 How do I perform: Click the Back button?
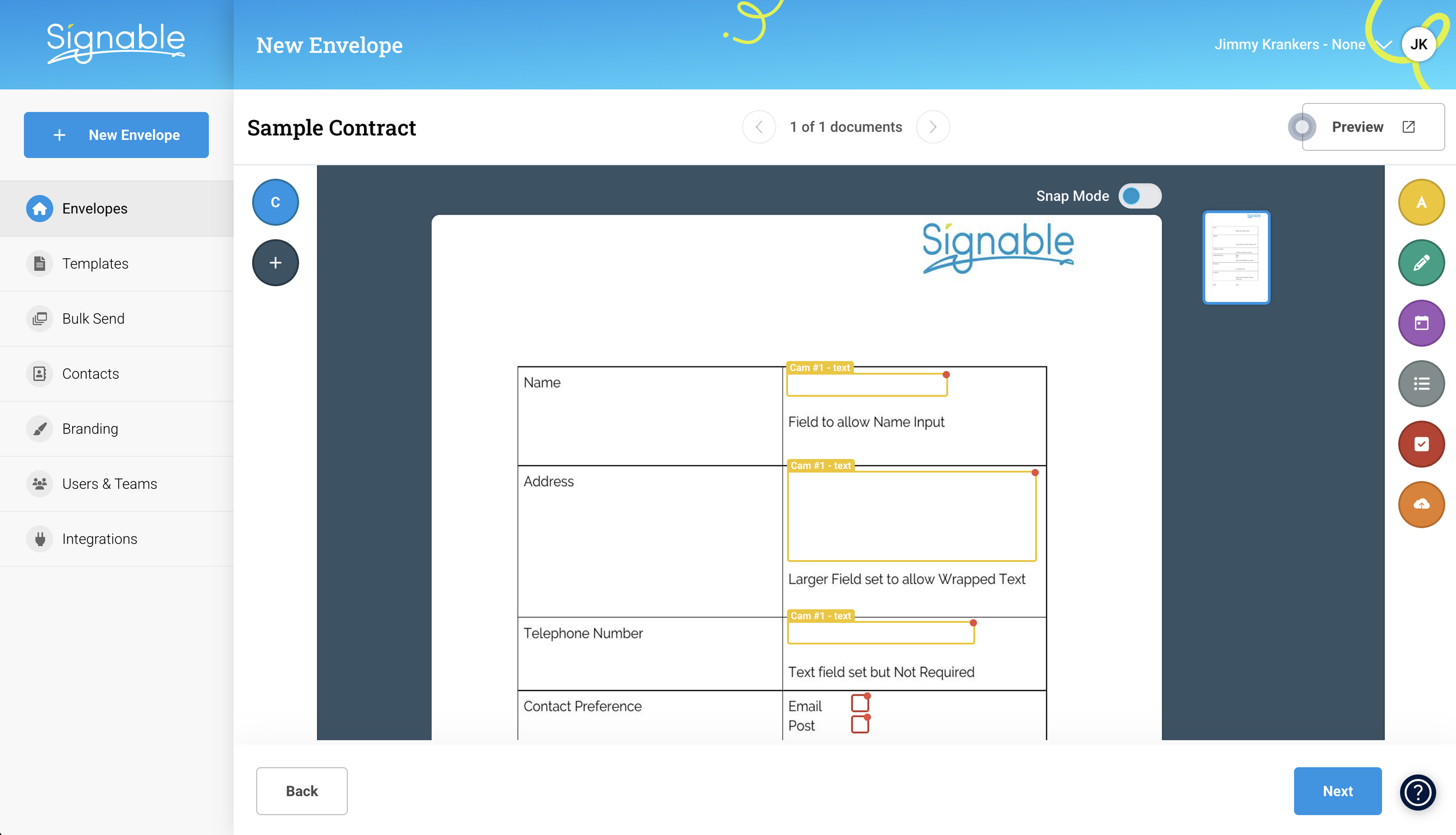[x=302, y=791]
